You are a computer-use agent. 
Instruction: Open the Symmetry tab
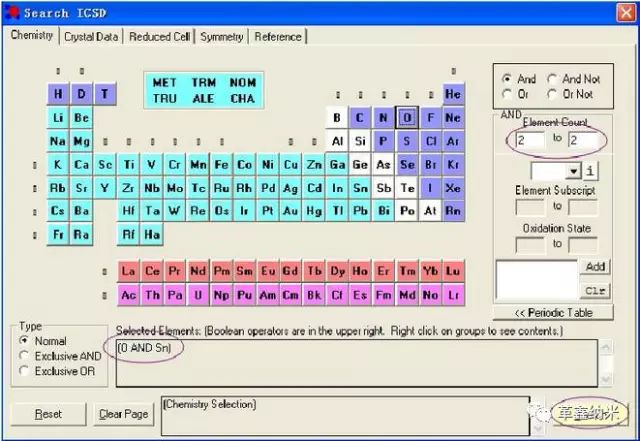(221, 37)
